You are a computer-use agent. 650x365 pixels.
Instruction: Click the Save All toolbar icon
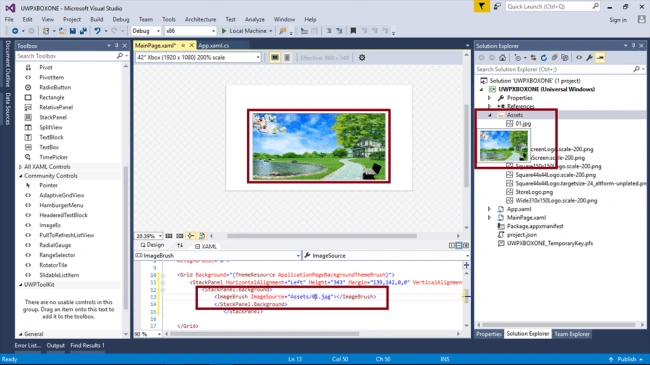click(x=83, y=31)
